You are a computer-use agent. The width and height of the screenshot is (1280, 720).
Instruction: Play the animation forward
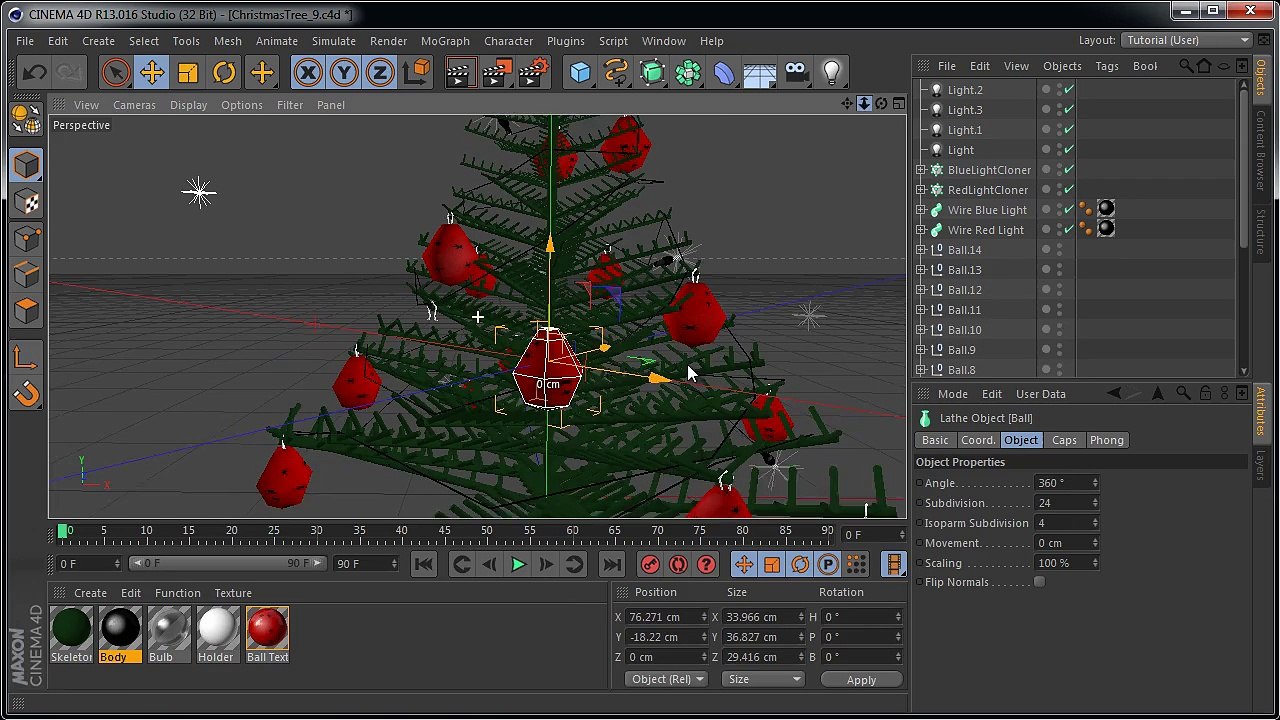tap(518, 565)
